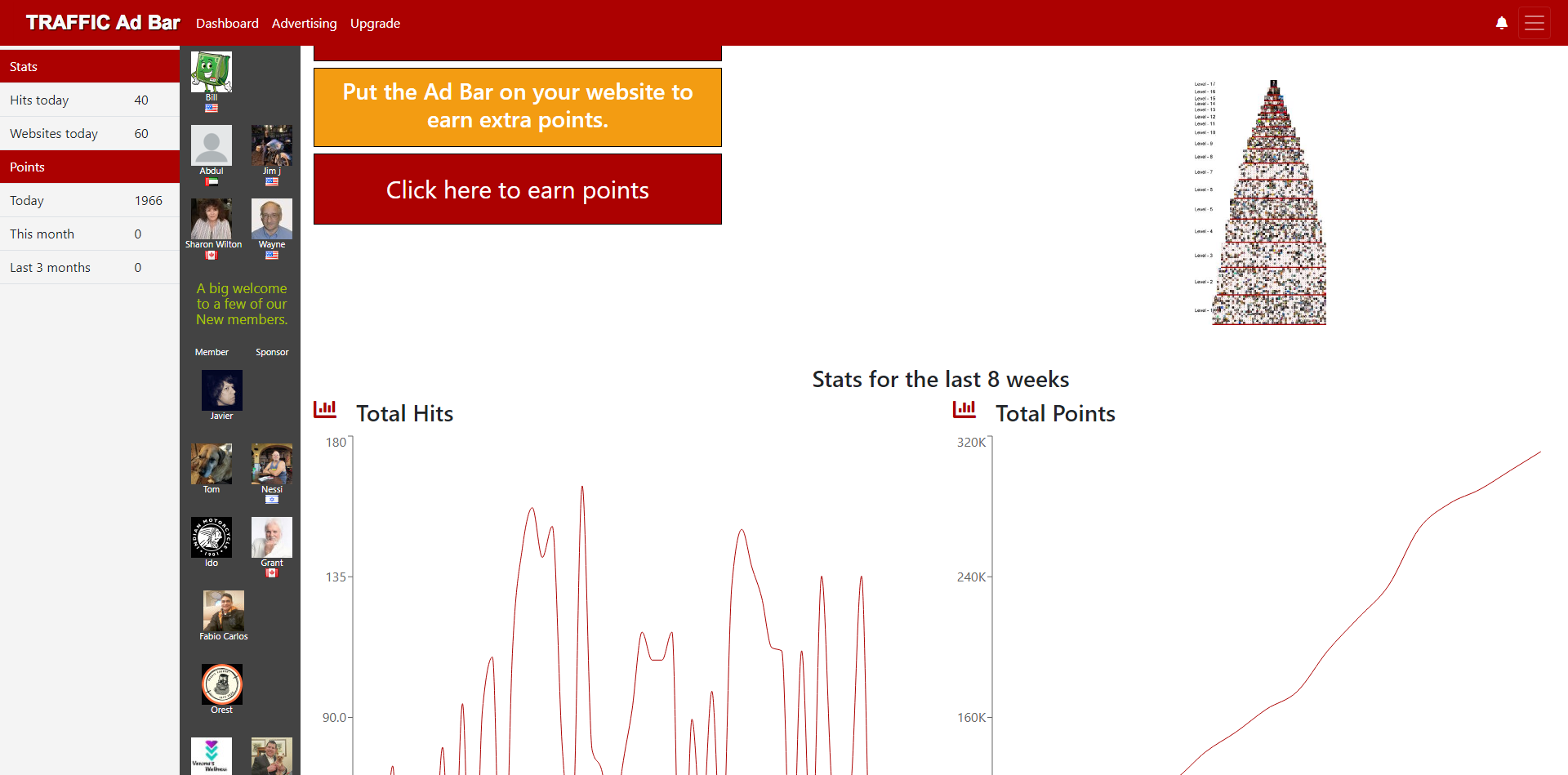Open the hamburger menu in the header

[1535, 23]
